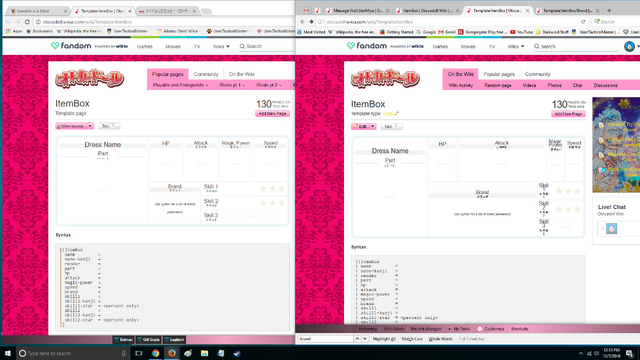Image resolution: width=640 pixels, height=360 pixels.
Task: Select Popular pages tab in right window
Action: click(499, 74)
